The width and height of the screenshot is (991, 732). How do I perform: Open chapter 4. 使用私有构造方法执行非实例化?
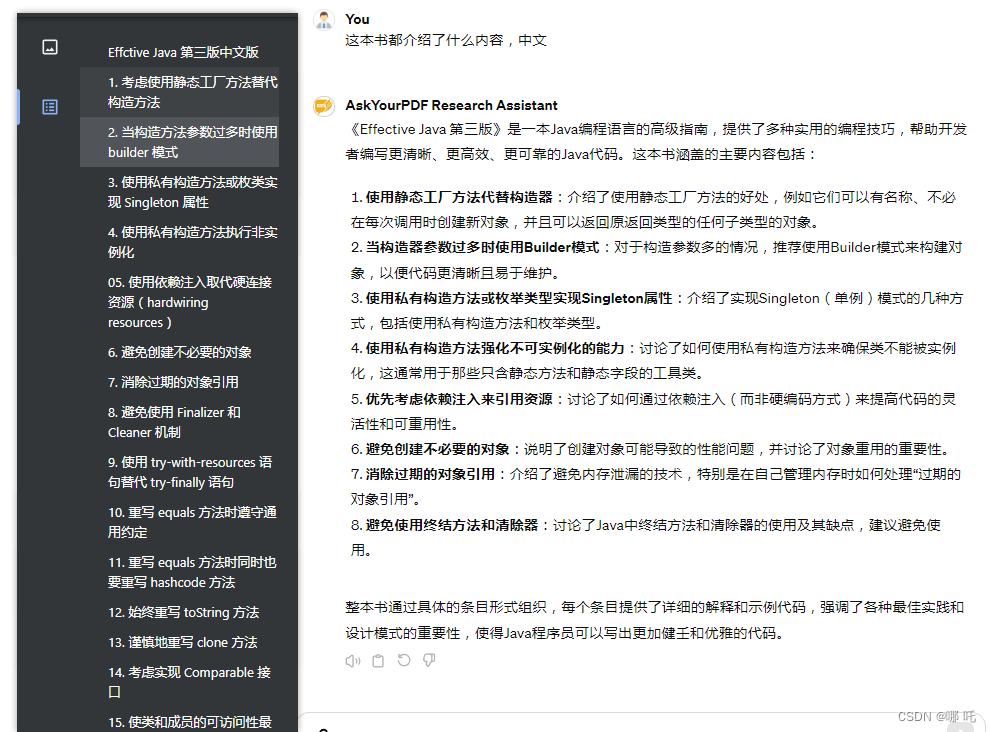[179, 242]
